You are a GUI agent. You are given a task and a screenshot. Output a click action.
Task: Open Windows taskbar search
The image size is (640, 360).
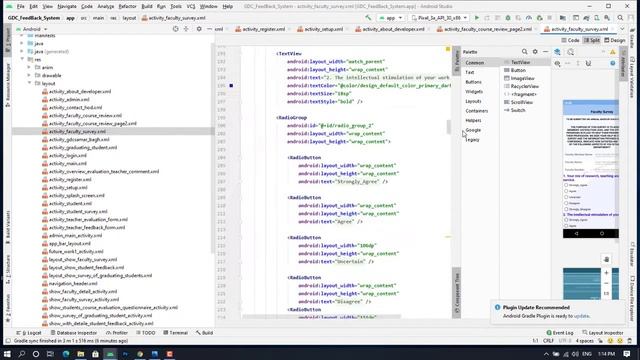tap(22, 354)
